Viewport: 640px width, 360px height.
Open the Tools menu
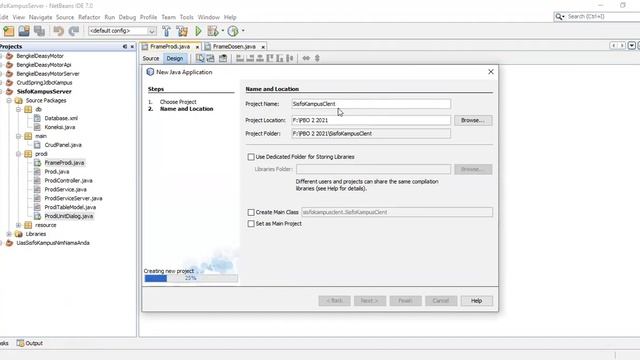click(187, 17)
